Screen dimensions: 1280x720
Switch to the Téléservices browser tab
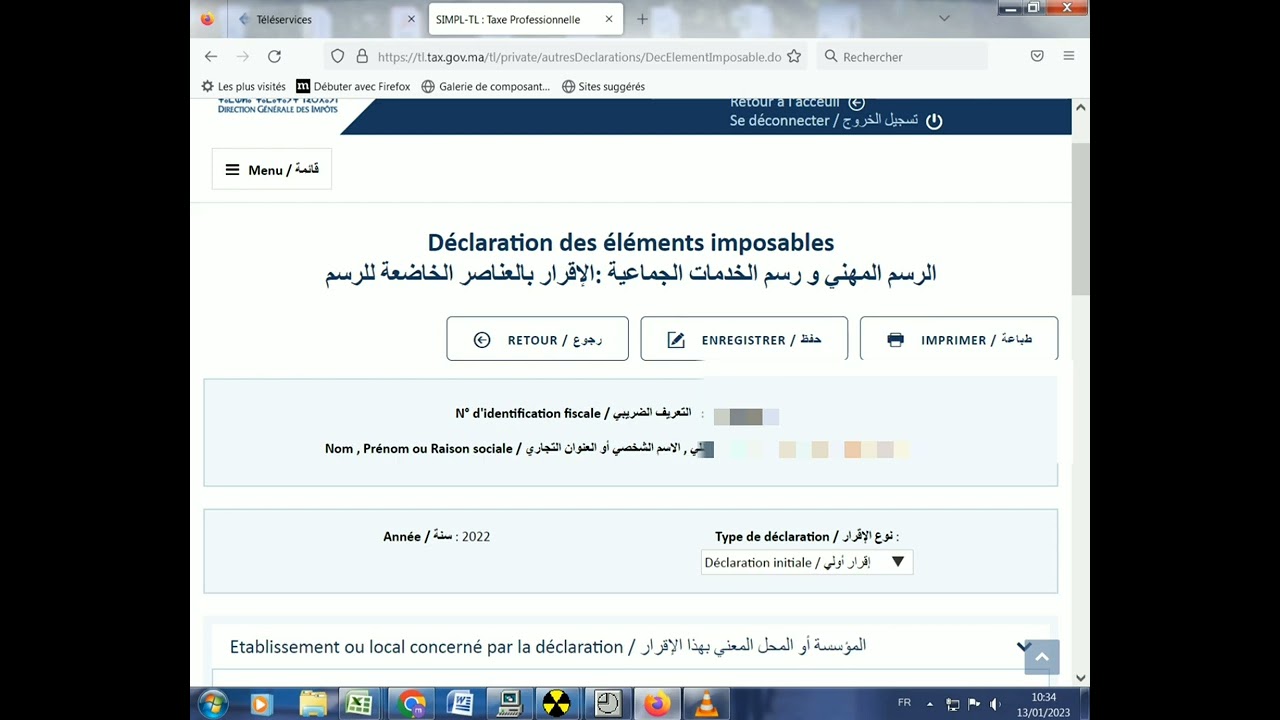pos(326,19)
